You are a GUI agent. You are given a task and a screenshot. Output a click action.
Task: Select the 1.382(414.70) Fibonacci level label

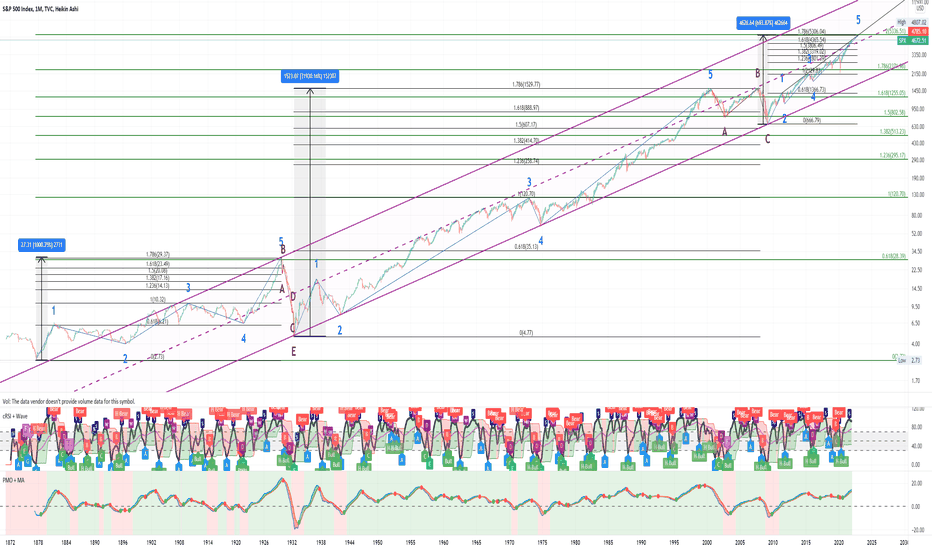click(x=526, y=140)
